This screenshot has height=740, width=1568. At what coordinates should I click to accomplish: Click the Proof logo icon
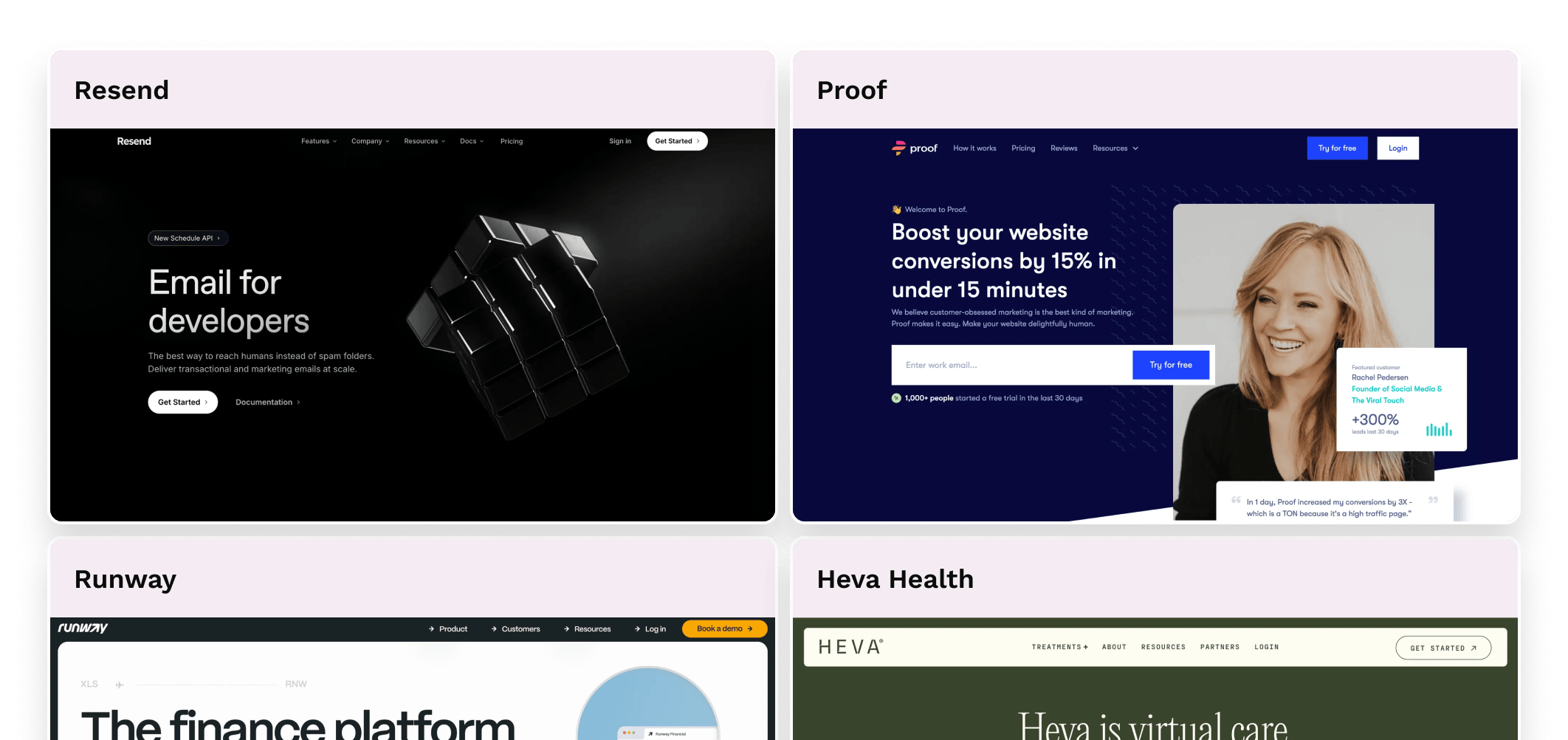[898, 148]
